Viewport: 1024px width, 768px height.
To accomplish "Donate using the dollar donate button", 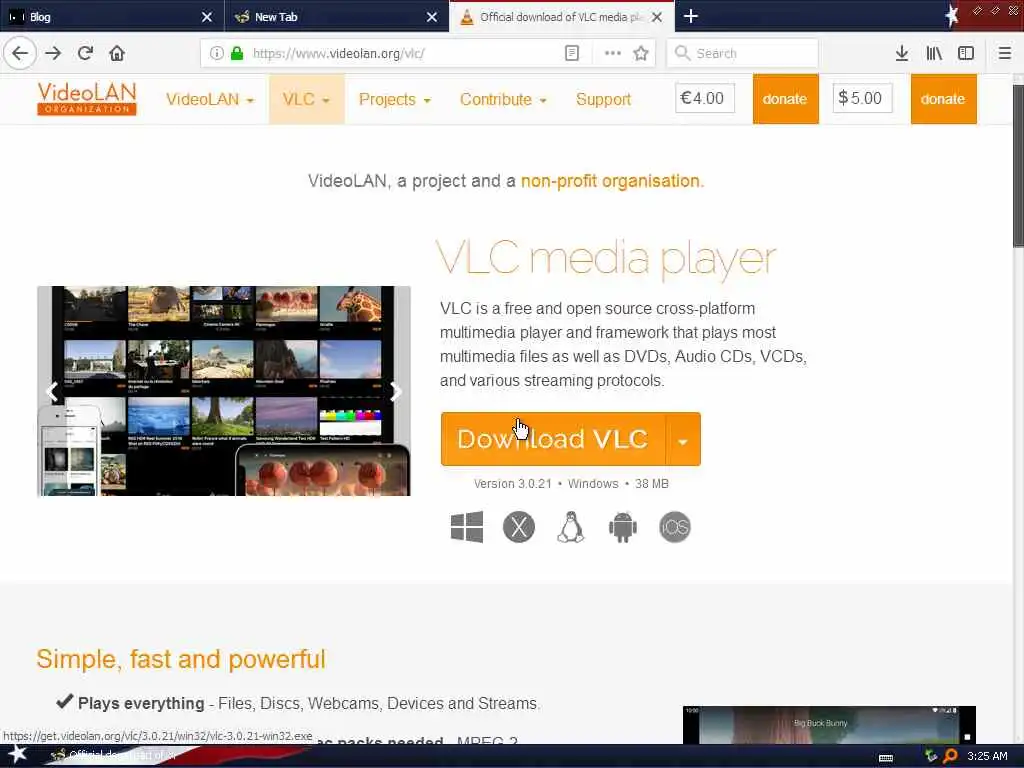I will coord(944,99).
